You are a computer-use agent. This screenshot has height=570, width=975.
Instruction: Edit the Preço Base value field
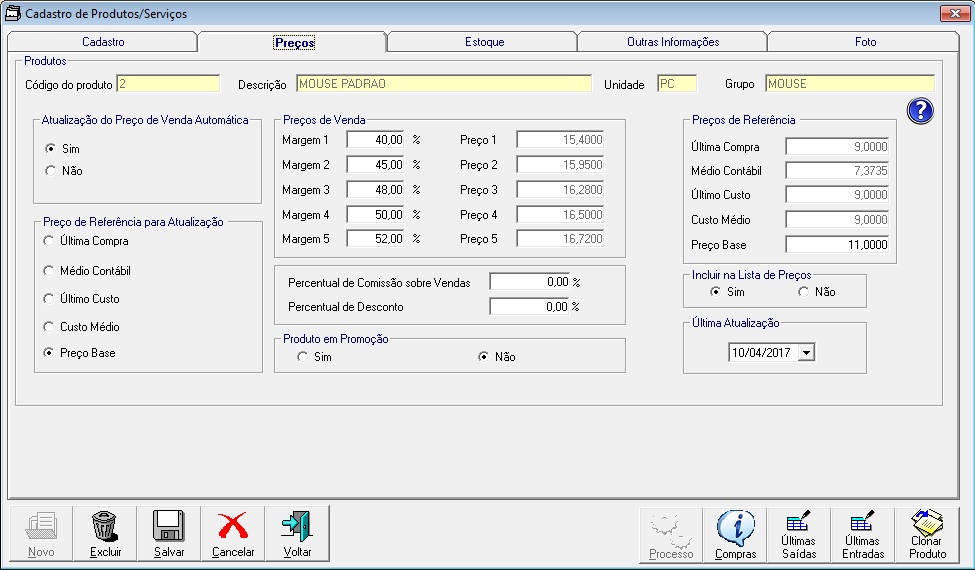tap(837, 245)
